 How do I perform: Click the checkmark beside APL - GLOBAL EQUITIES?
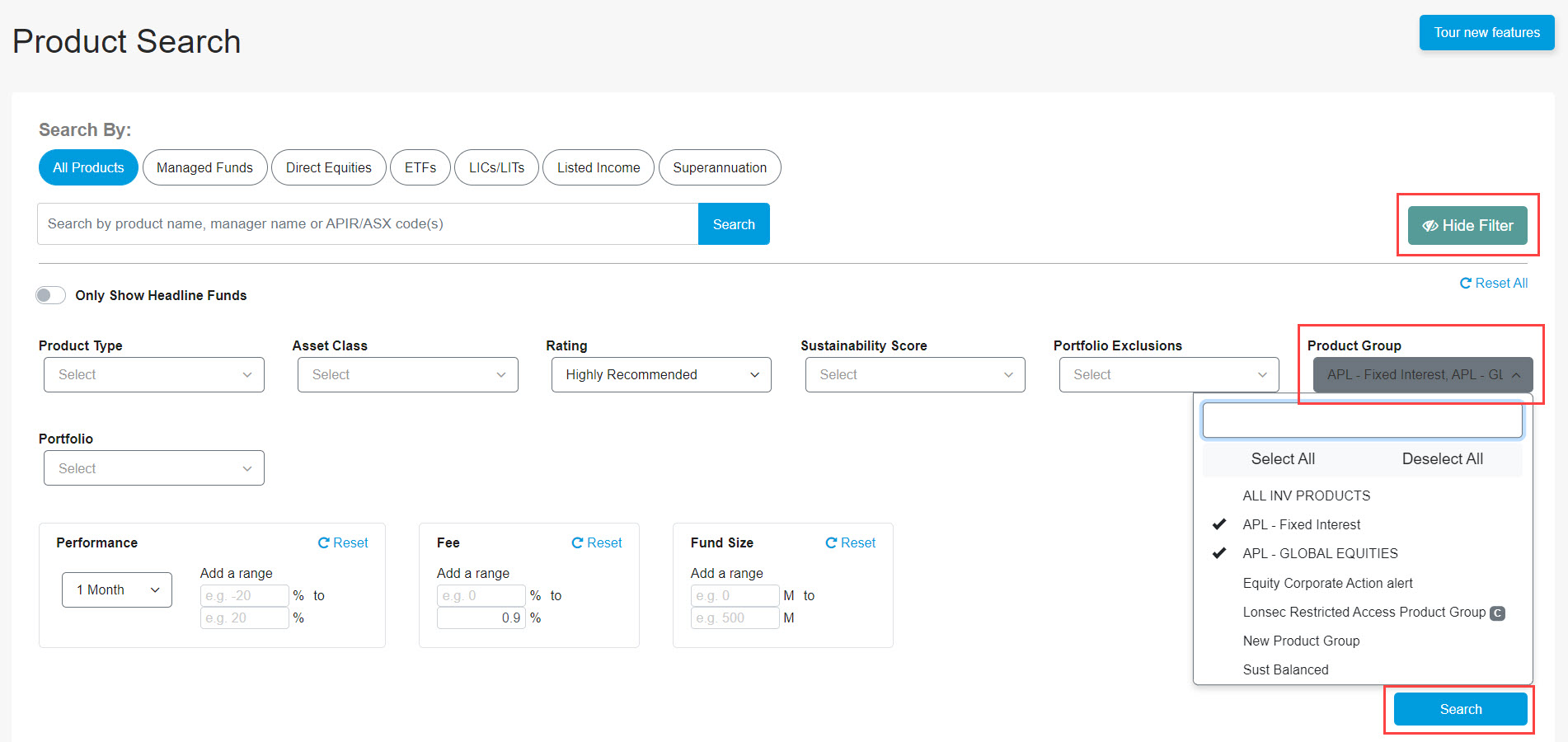[1219, 552]
